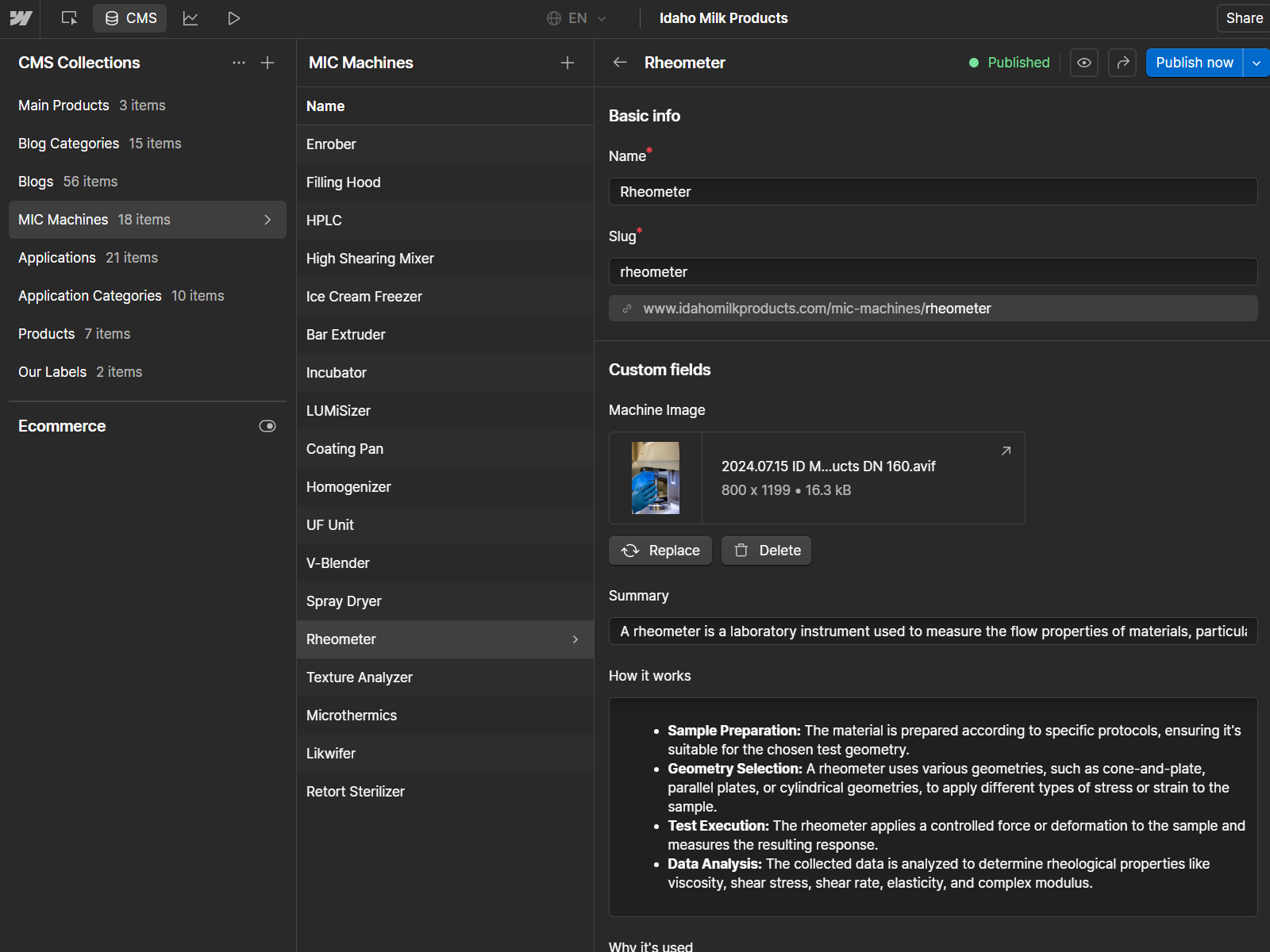This screenshot has width=1270, height=952.
Task: Open the Applications collection
Action: pyautogui.click(x=148, y=258)
